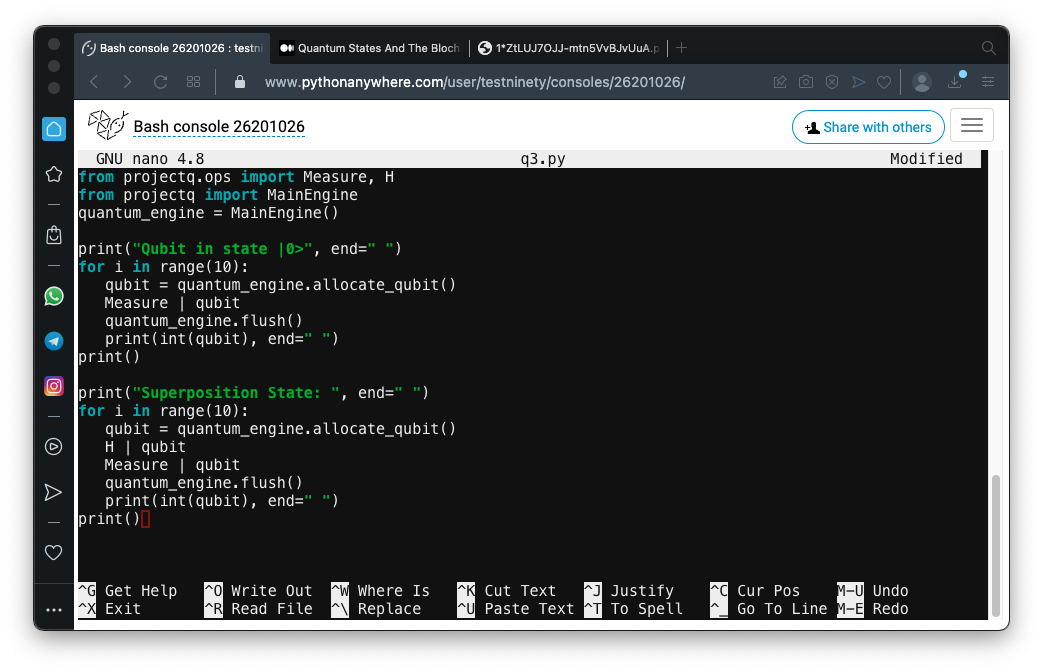Open the downloads icon in toolbar
This screenshot has height=672, width=1043.
[x=955, y=82]
